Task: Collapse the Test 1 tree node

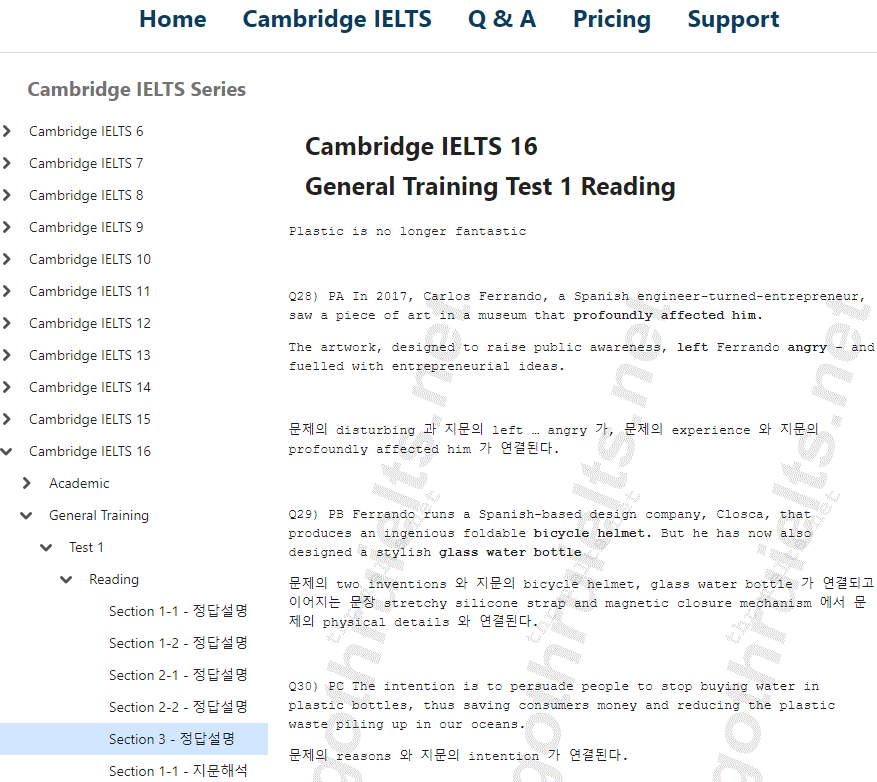Action: point(46,547)
